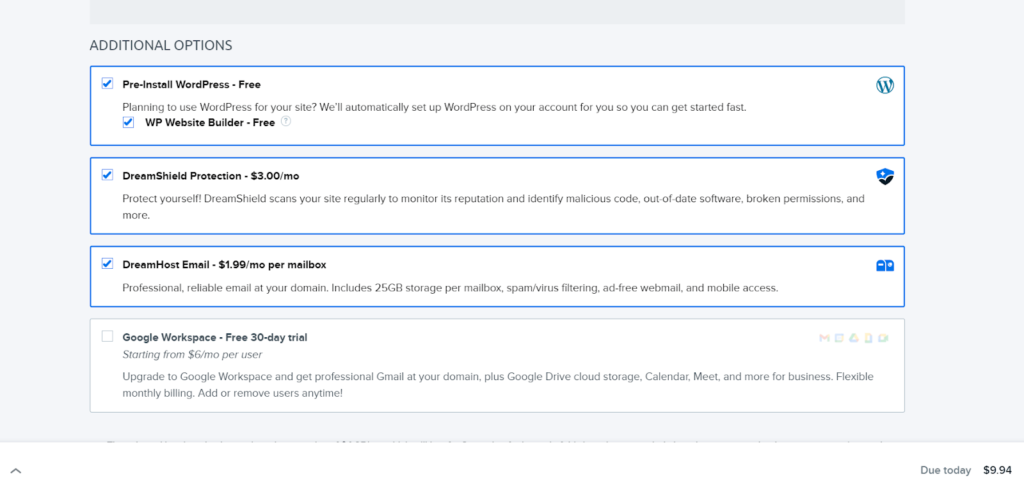Click 'DreamHost Email - $1.99/mo per mailbox' title

[224, 264]
